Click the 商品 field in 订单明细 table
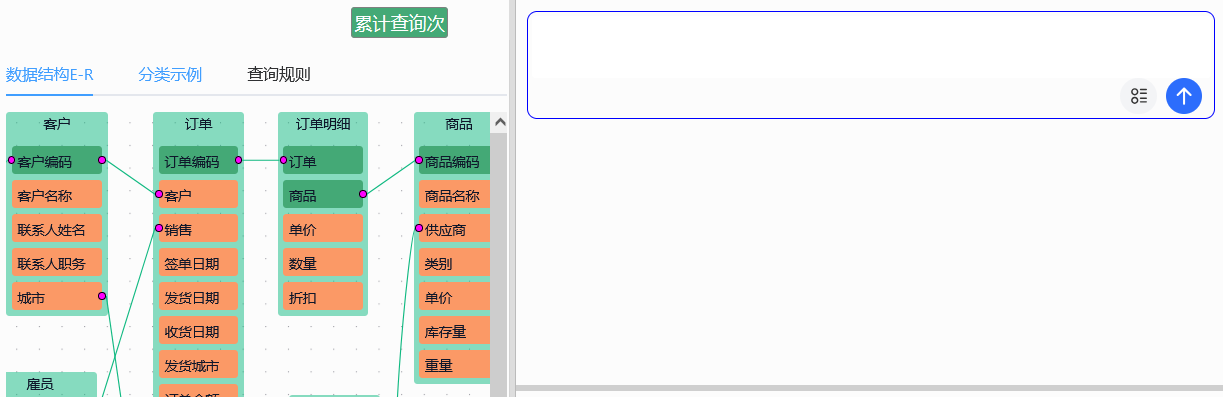This screenshot has width=1223, height=397. click(323, 194)
